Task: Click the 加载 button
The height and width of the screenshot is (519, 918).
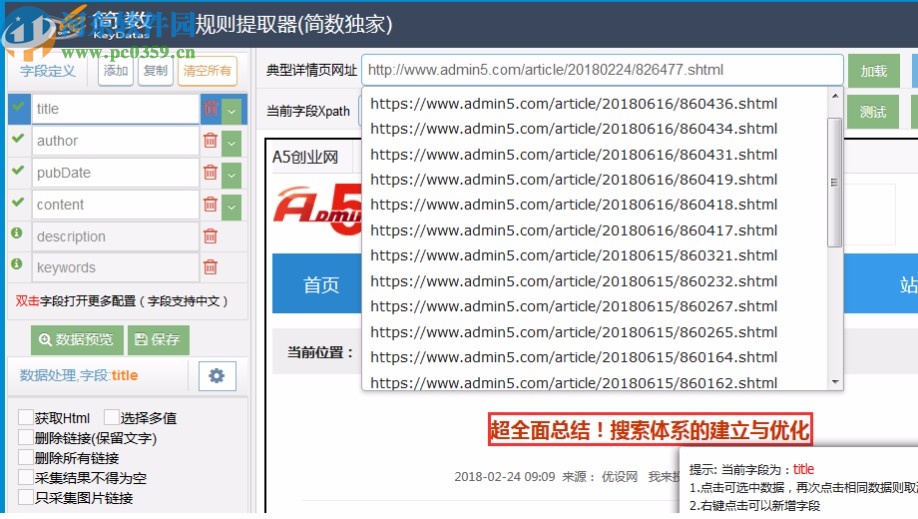Action: pos(874,71)
